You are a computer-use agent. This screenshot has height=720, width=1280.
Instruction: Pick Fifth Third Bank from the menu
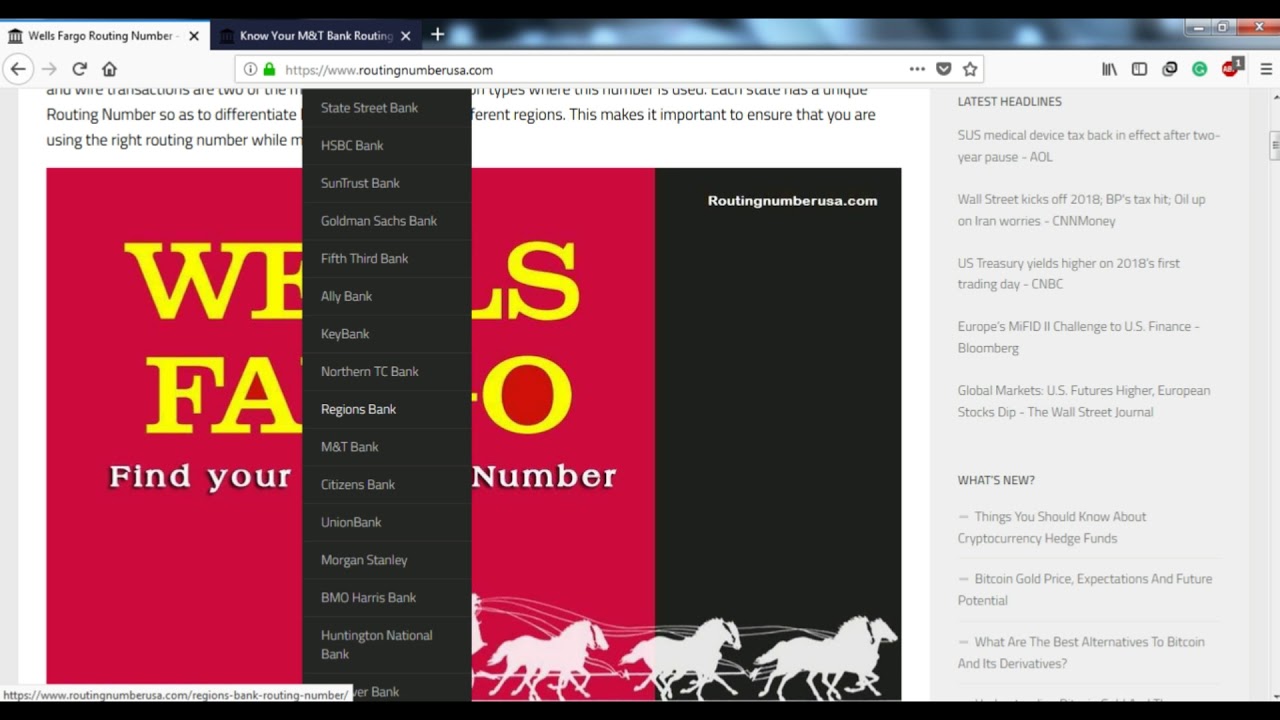386,258
